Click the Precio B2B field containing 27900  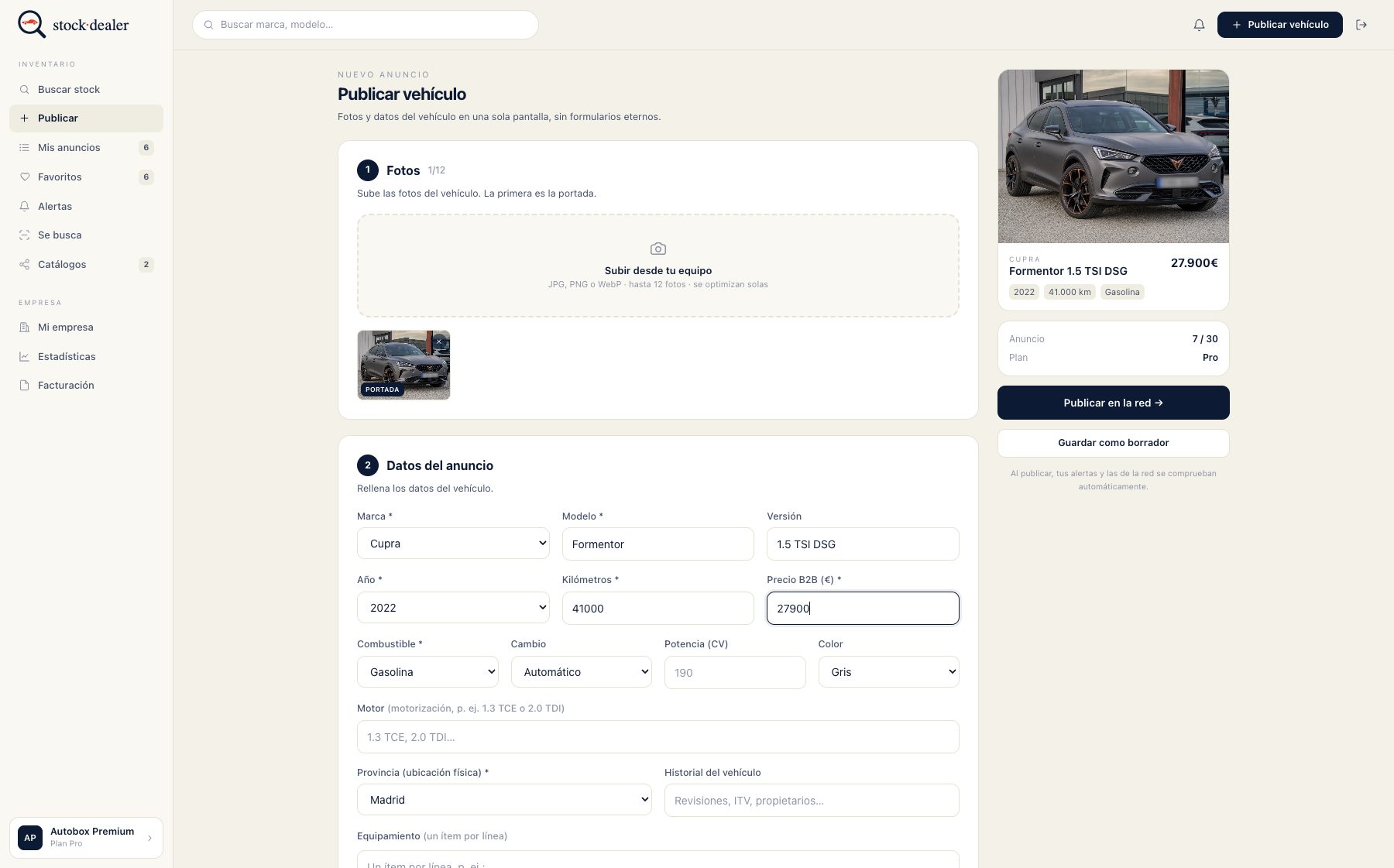(863, 609)
